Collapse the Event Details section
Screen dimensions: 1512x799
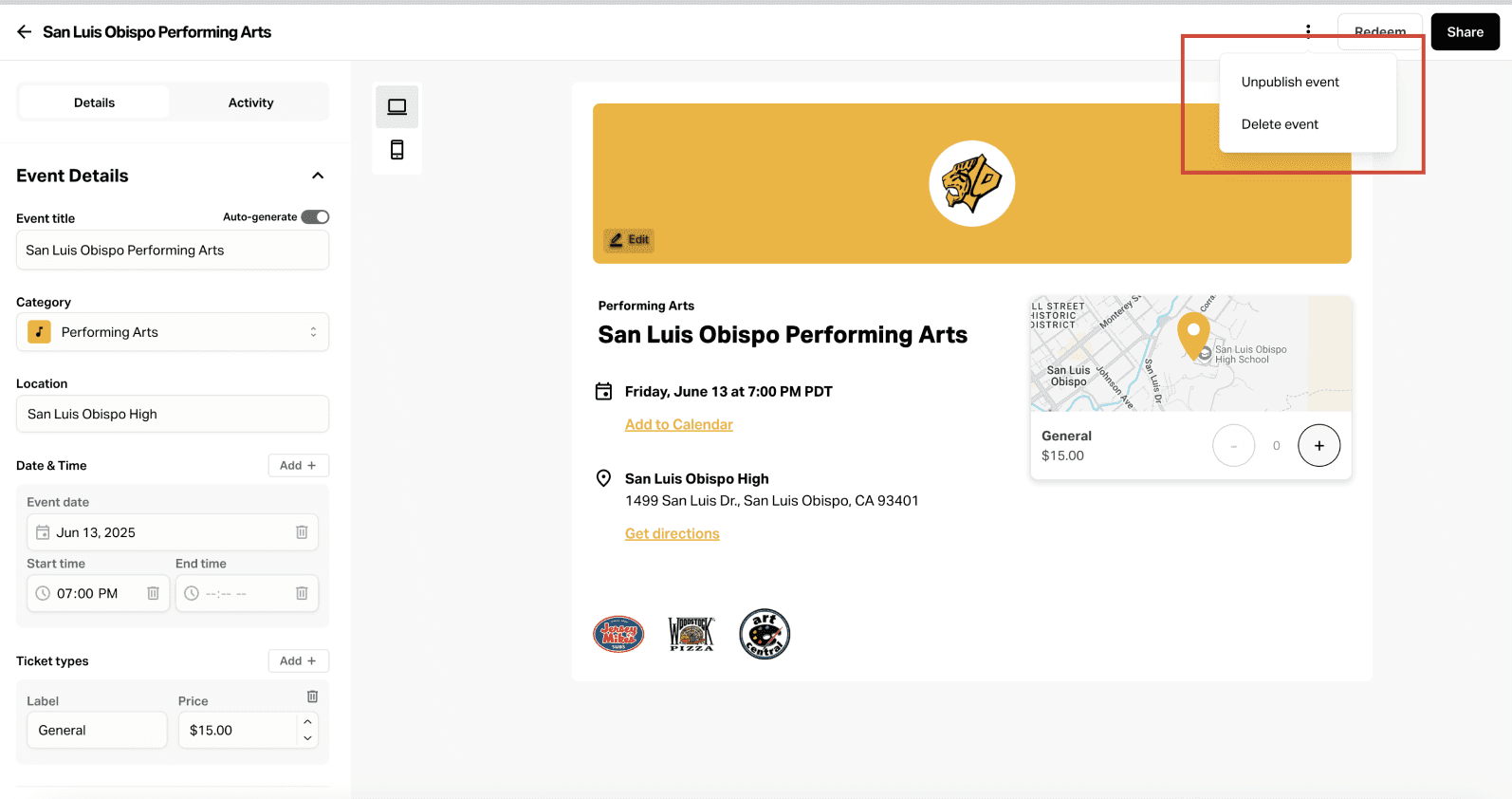click(x=318, y=176)
